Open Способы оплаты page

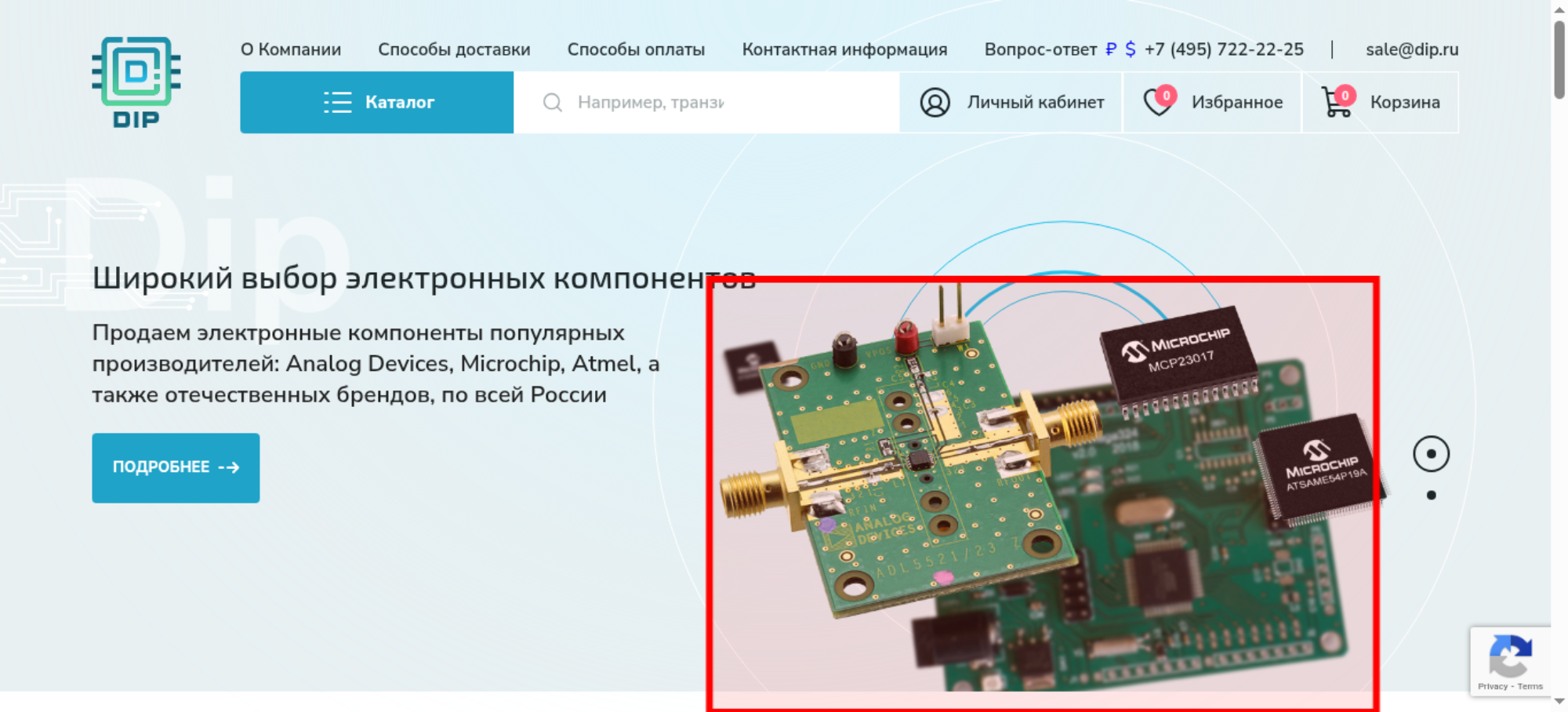coord(636,49)
